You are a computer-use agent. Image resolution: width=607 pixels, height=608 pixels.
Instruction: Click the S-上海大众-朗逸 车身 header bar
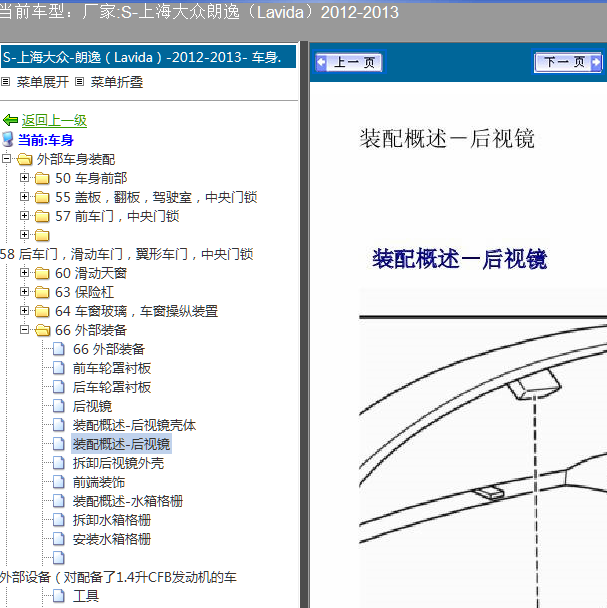click(148, 57)
